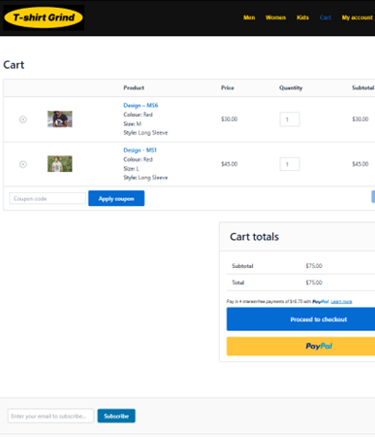The width and height of the screenshot is (375, 437).
Task: Focus the MS6 quantity field
Action: (x=290, y=119)
